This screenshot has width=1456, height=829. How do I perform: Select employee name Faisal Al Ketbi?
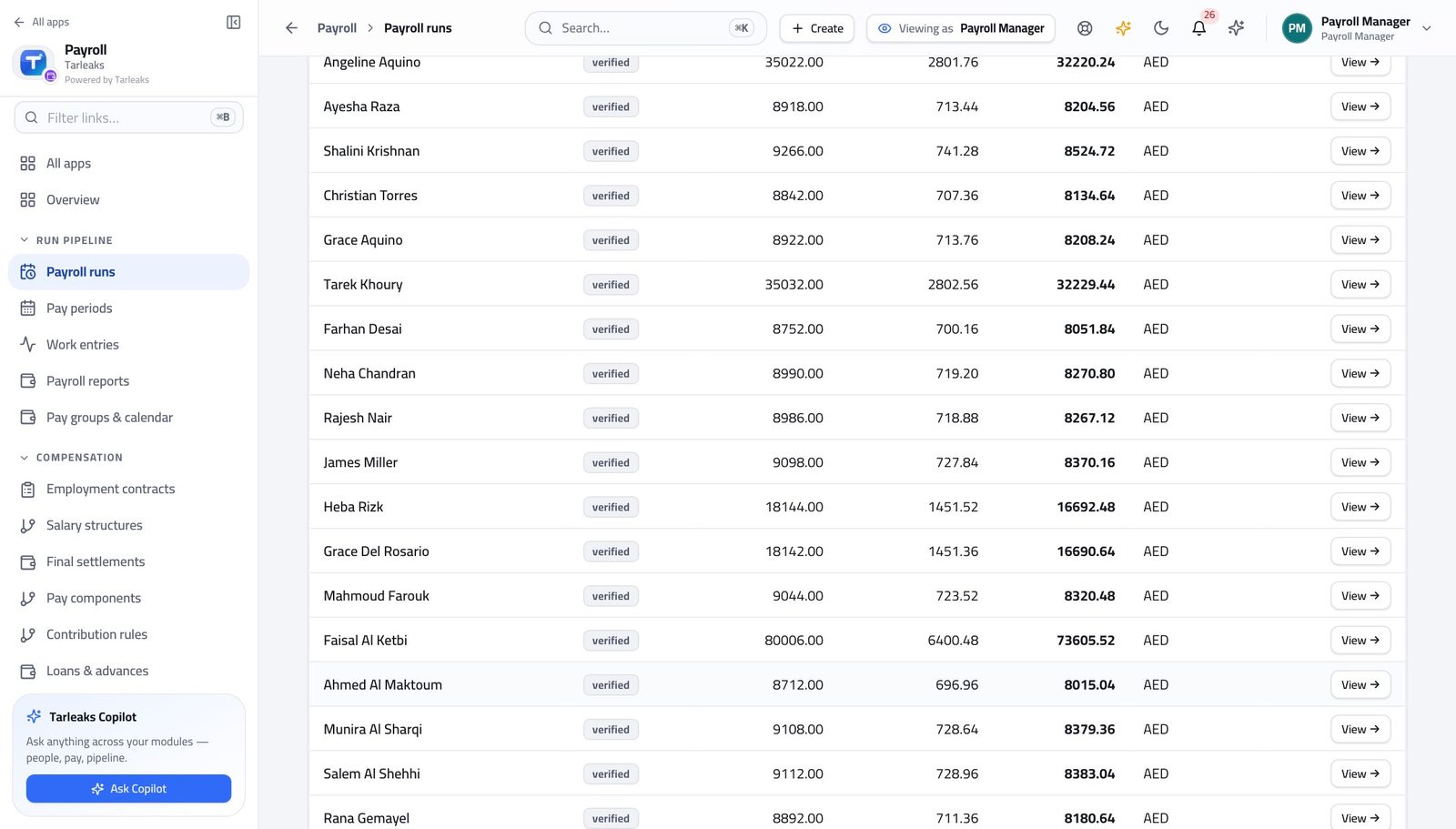[365, 641]
